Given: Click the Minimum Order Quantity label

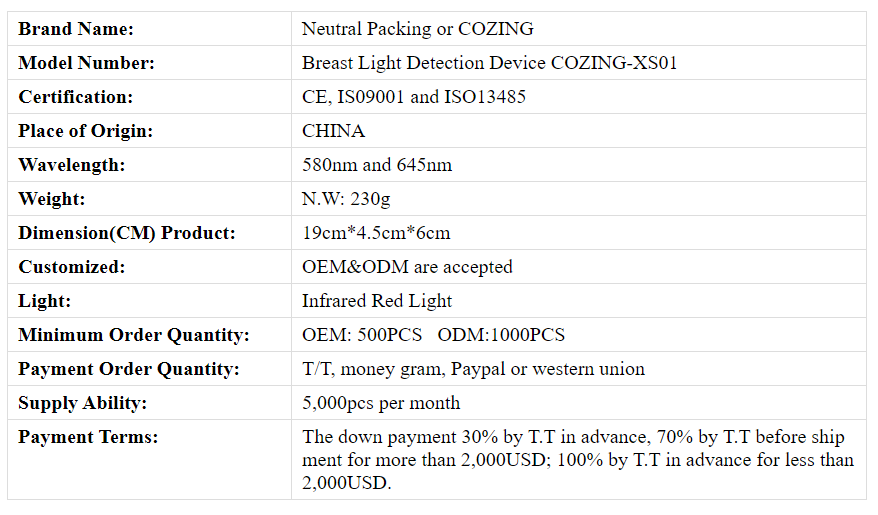Looking at the screenshot, I should pos(134,335).
